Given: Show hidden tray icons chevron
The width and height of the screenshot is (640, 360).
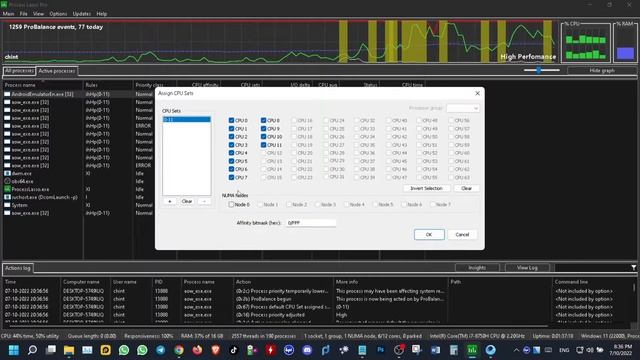Looking at the screenshot, I should click(516, 350).
